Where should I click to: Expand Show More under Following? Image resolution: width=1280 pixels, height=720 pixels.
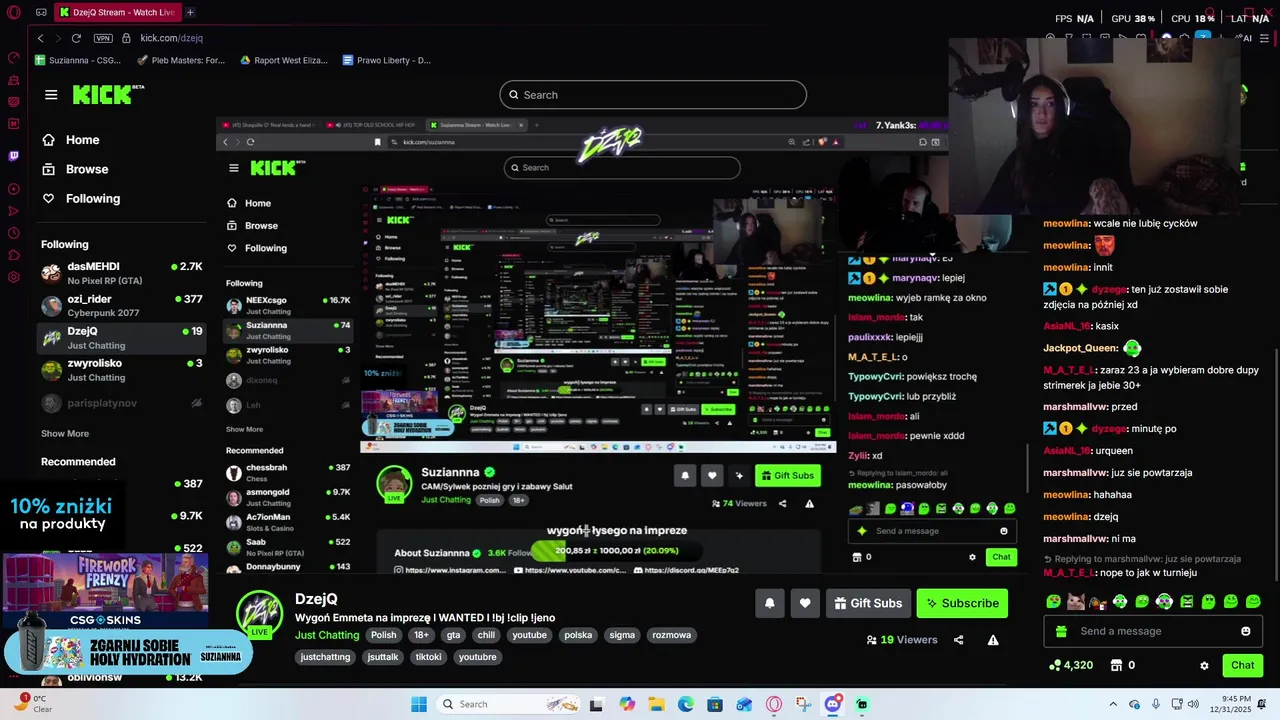coord(65,434)
